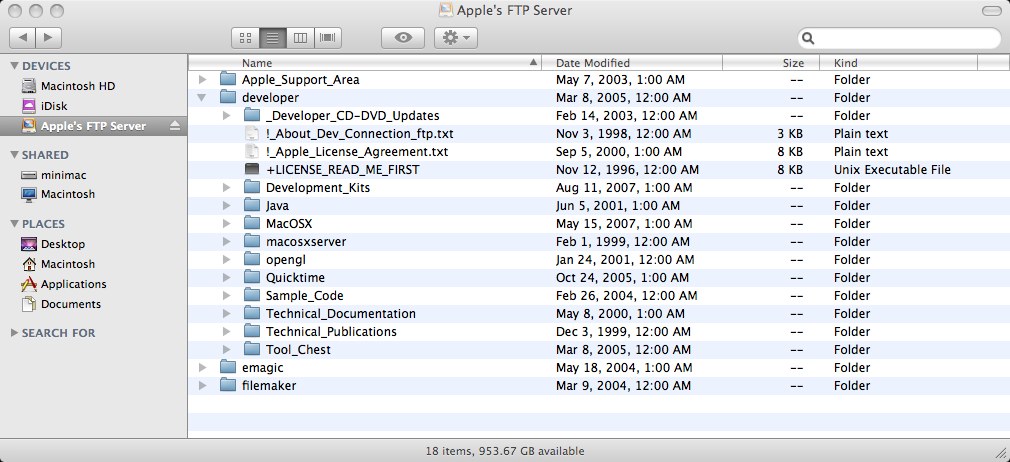Open Macintosh shared computer
Image resolution: width=1010 pixels, height=462 pixels.
tap(93, 194)
